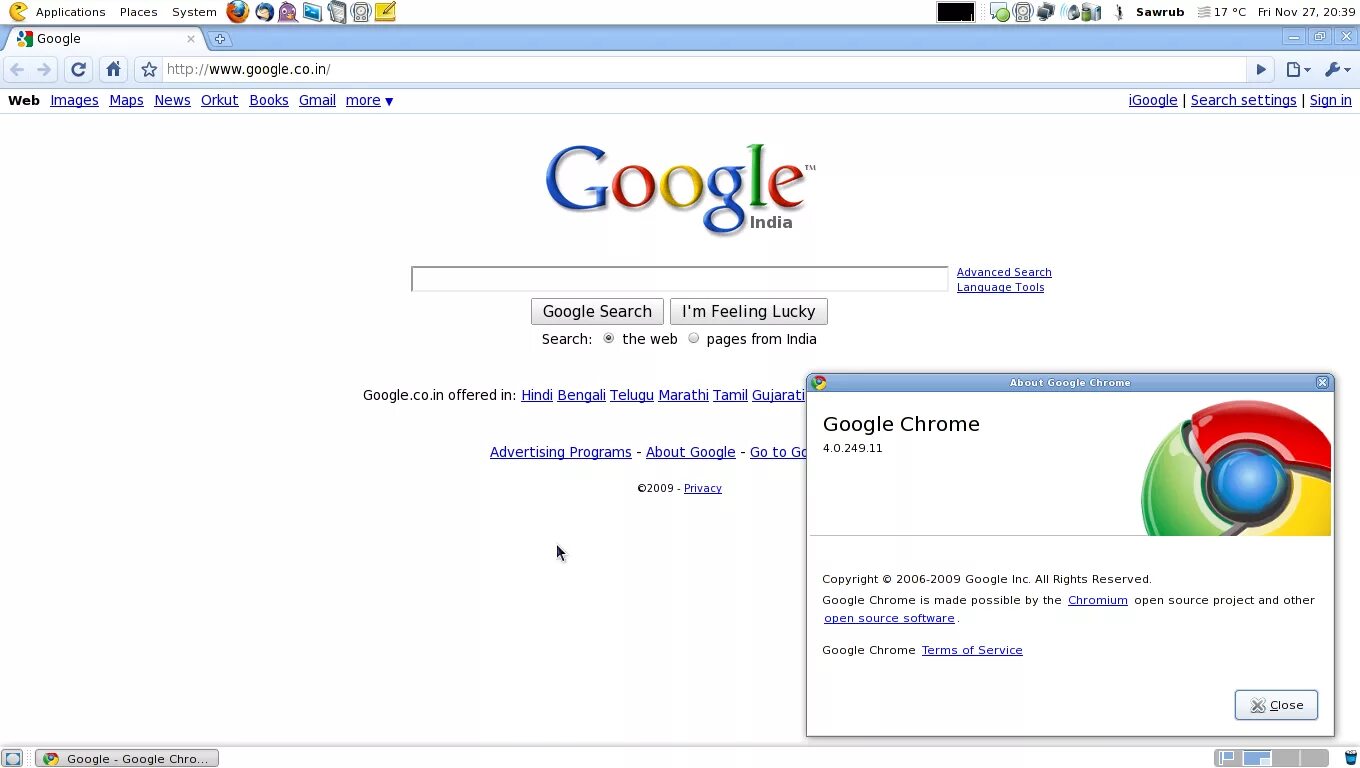Open the Chromium link in About dialog
This screenshot has width=1360, height=768.
click(1097, 600)
